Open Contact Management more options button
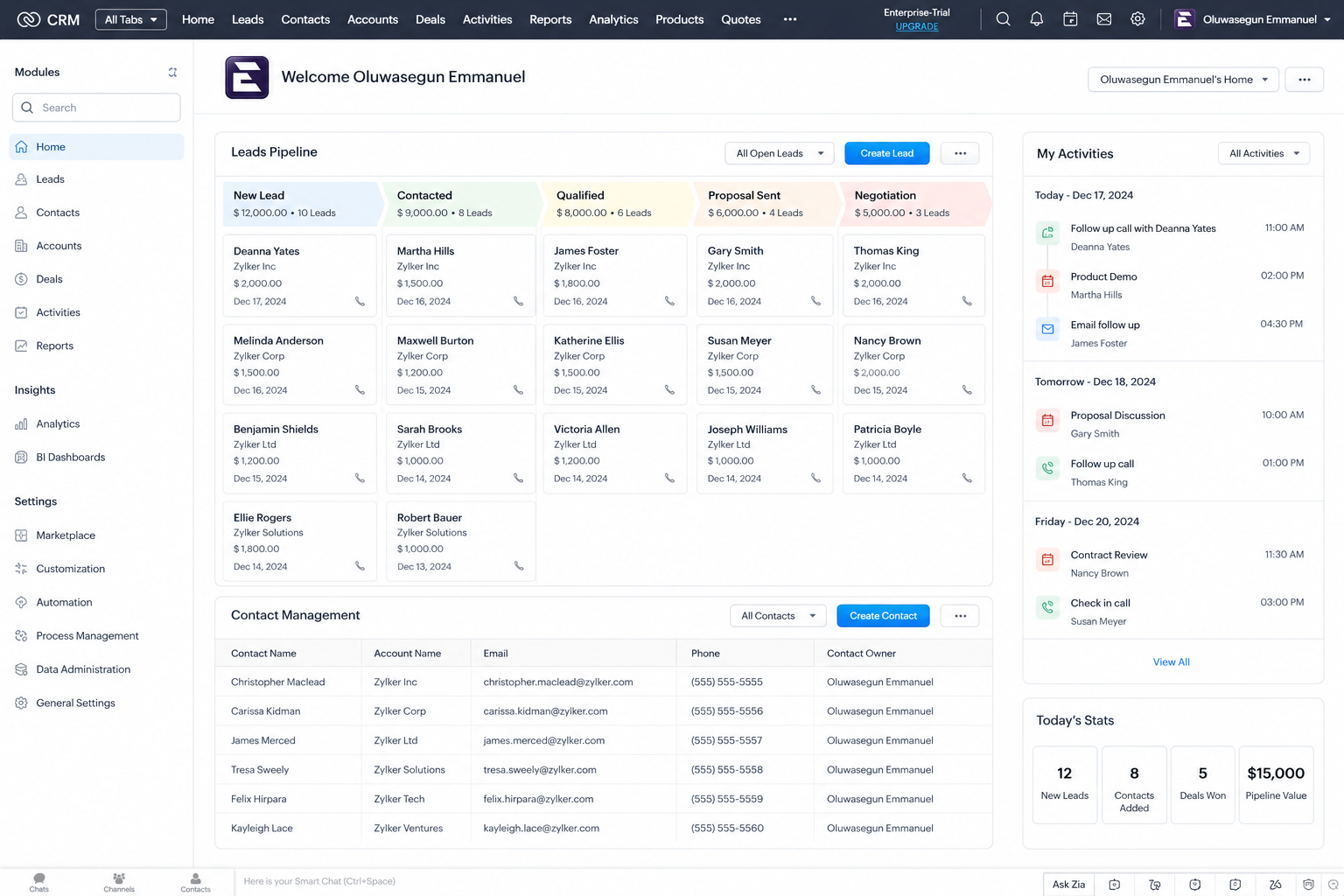 click(x=960, y=616)
